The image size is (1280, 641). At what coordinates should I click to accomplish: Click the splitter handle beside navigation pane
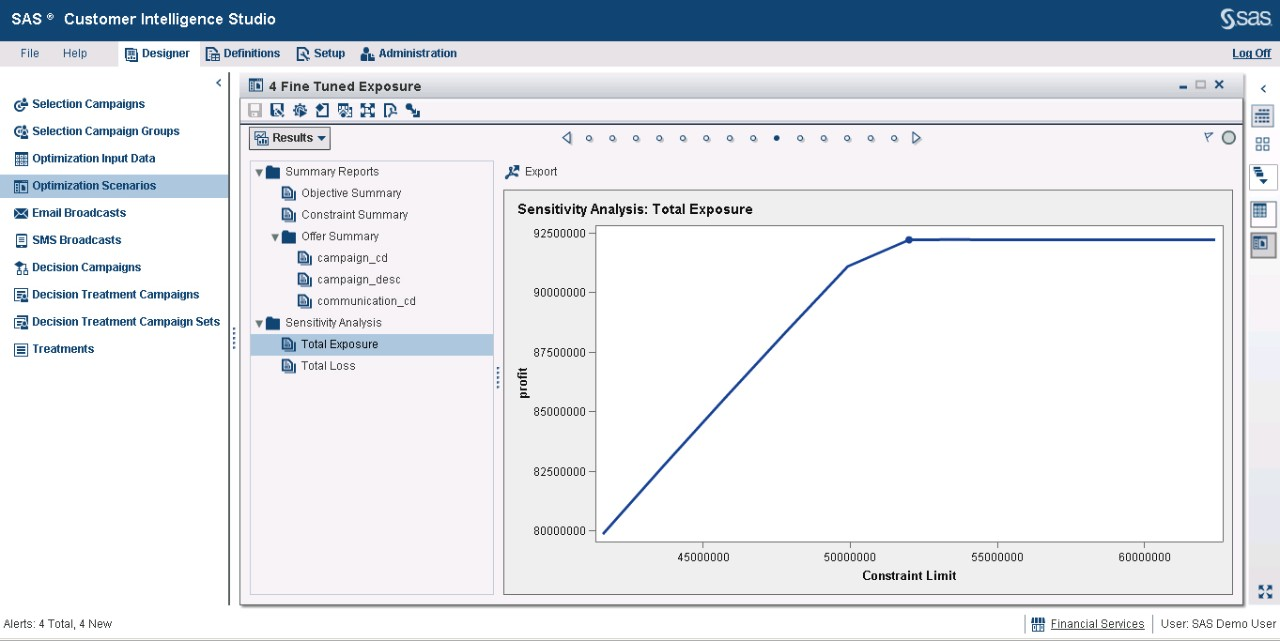point(234,339)
